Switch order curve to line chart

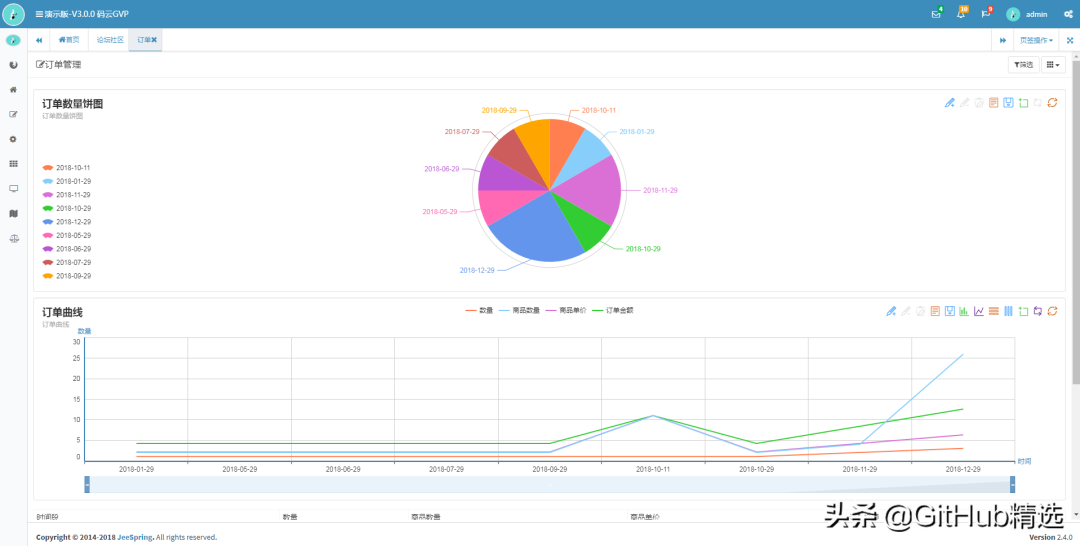(979, 311)
